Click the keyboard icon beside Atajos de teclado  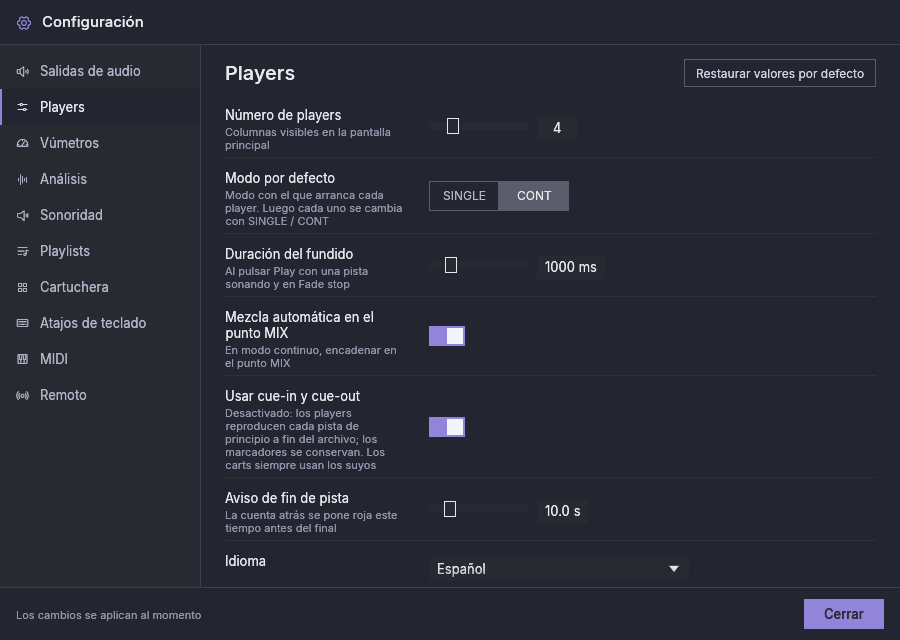click(22, 323)
